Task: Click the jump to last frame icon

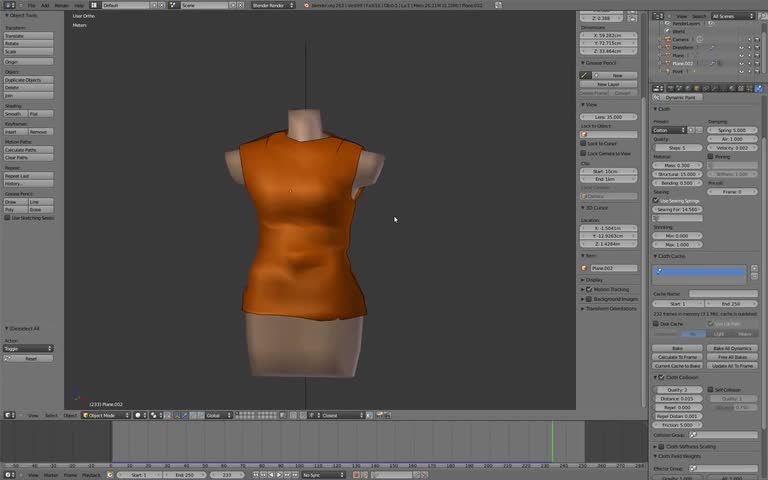Action: [x=295, y=475]
